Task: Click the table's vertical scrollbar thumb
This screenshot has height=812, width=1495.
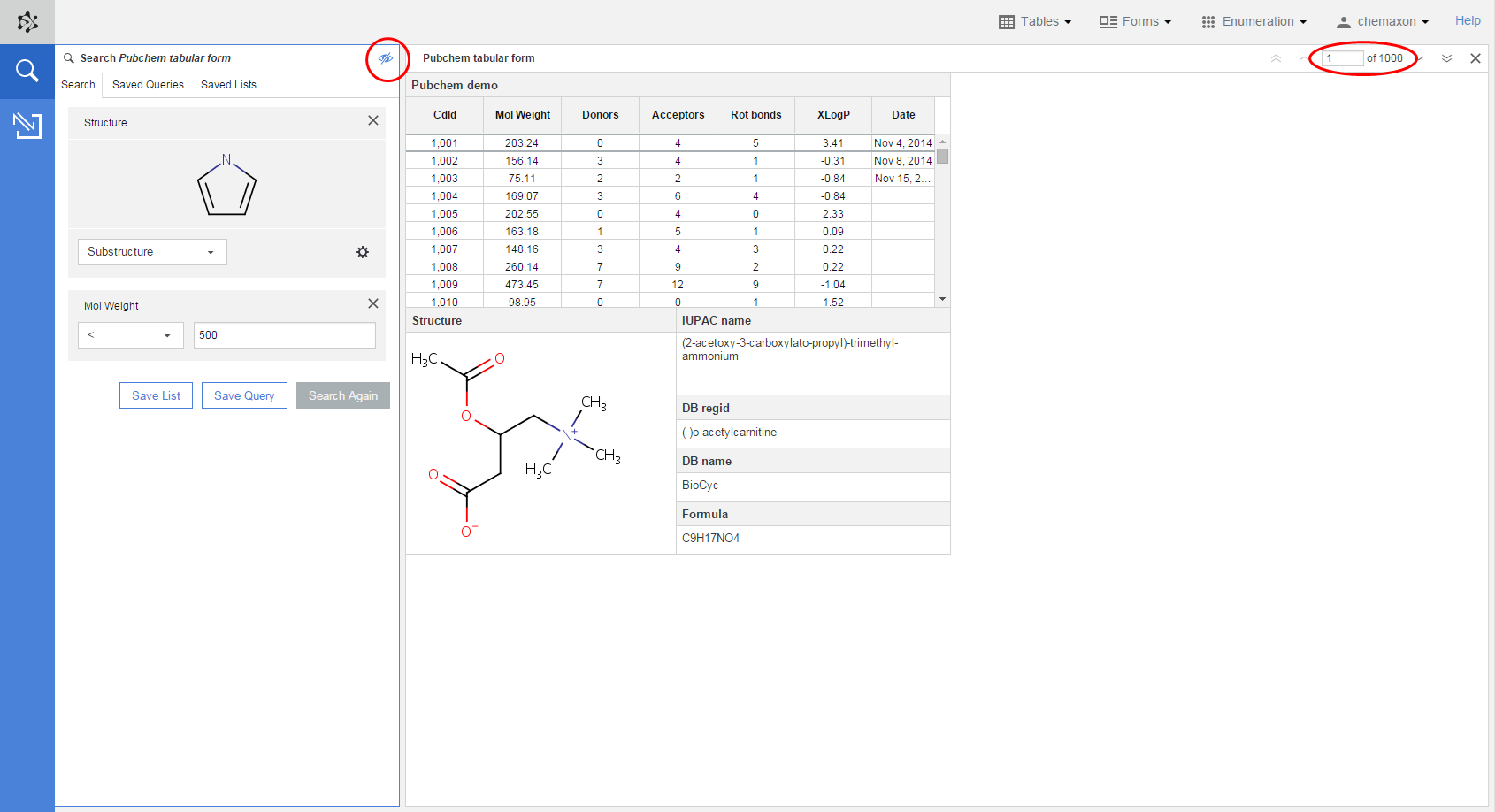Action: [x=943, y=157]
